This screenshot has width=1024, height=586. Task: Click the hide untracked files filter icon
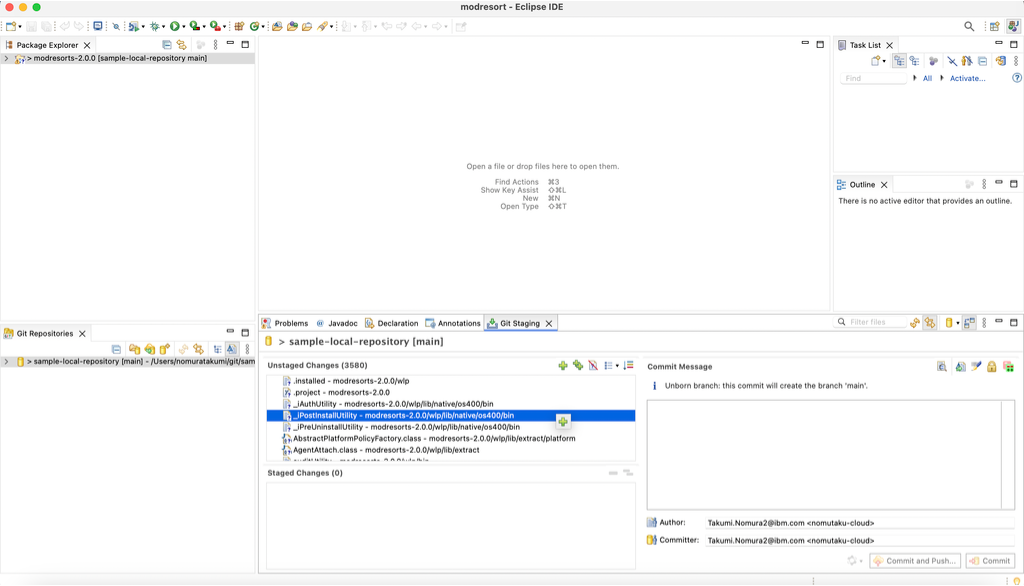593,365
